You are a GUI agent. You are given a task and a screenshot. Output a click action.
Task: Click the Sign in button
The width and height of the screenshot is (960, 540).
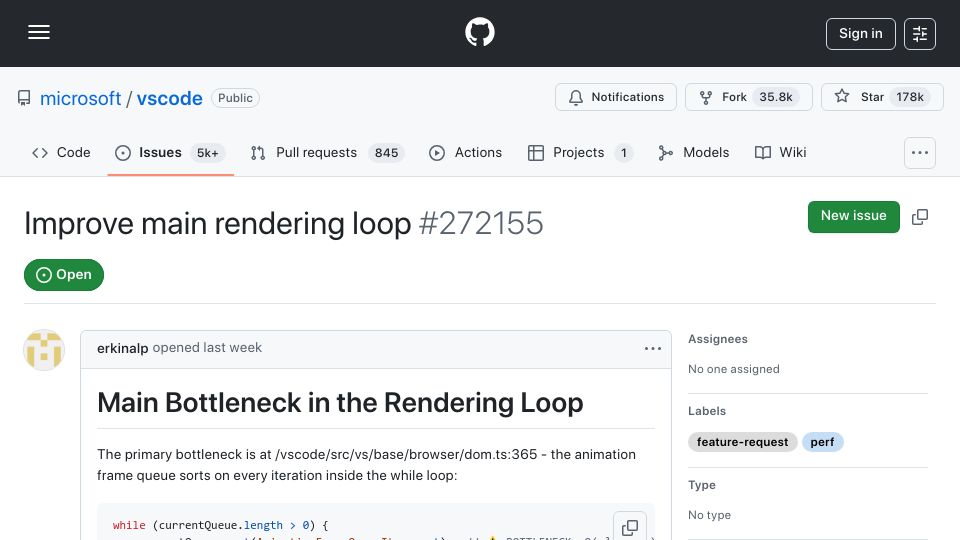[x=860, y=34]
